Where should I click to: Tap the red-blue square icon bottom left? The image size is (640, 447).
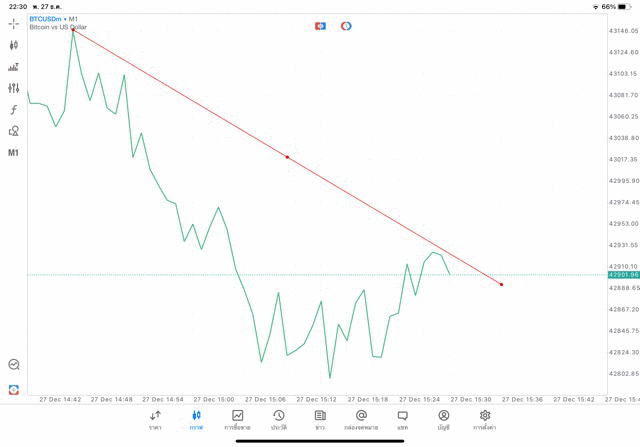[x=14, y=390]
